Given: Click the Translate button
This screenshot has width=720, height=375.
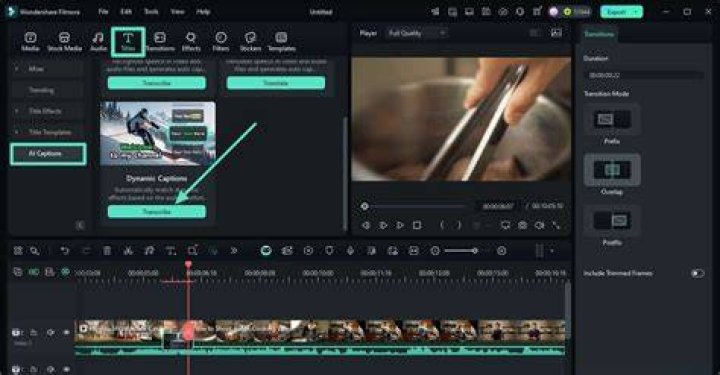Looking at the screenshot, I should pos(276,83).
